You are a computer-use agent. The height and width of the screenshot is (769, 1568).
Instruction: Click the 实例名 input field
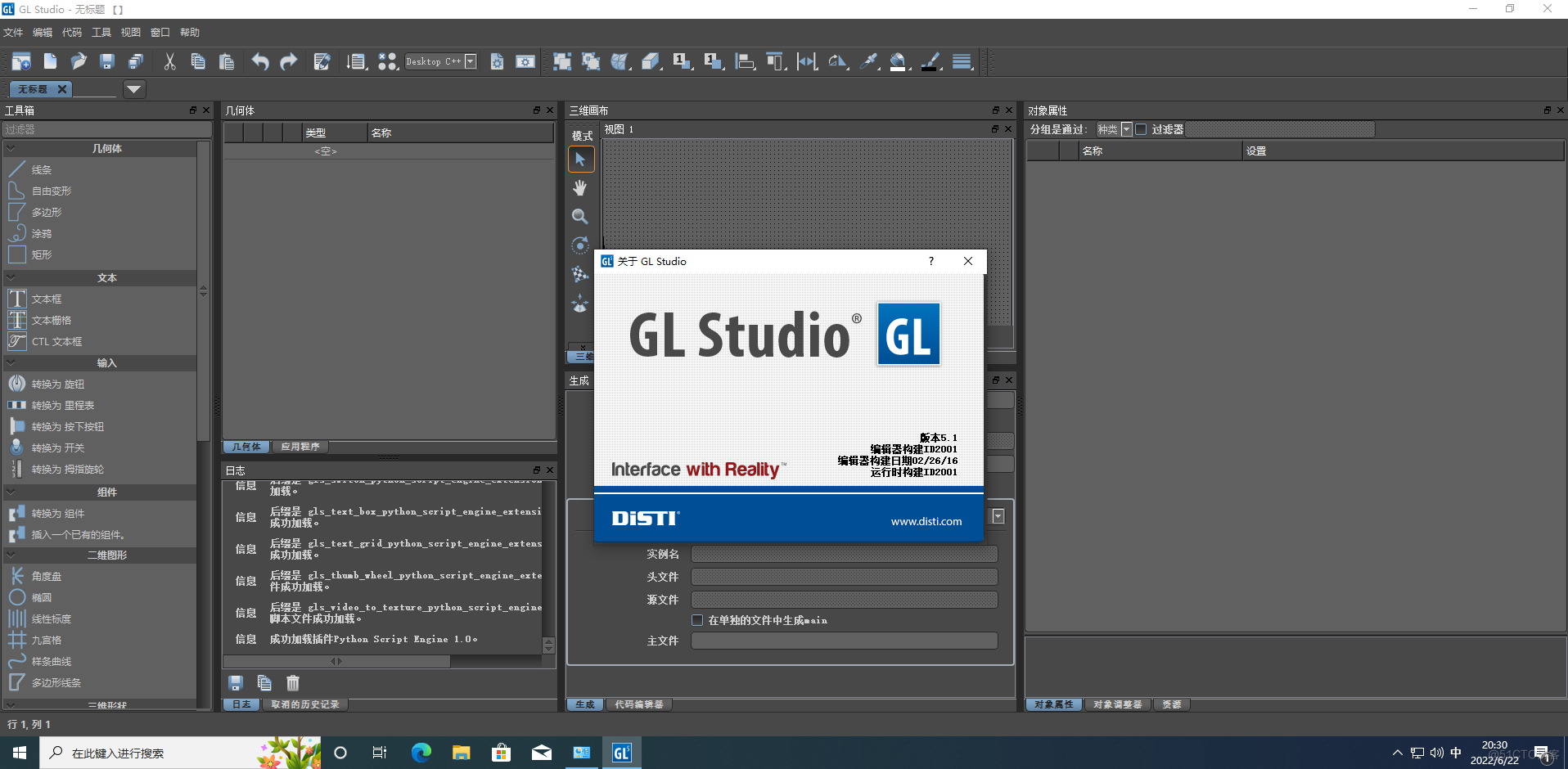click(x=843, y=554)
